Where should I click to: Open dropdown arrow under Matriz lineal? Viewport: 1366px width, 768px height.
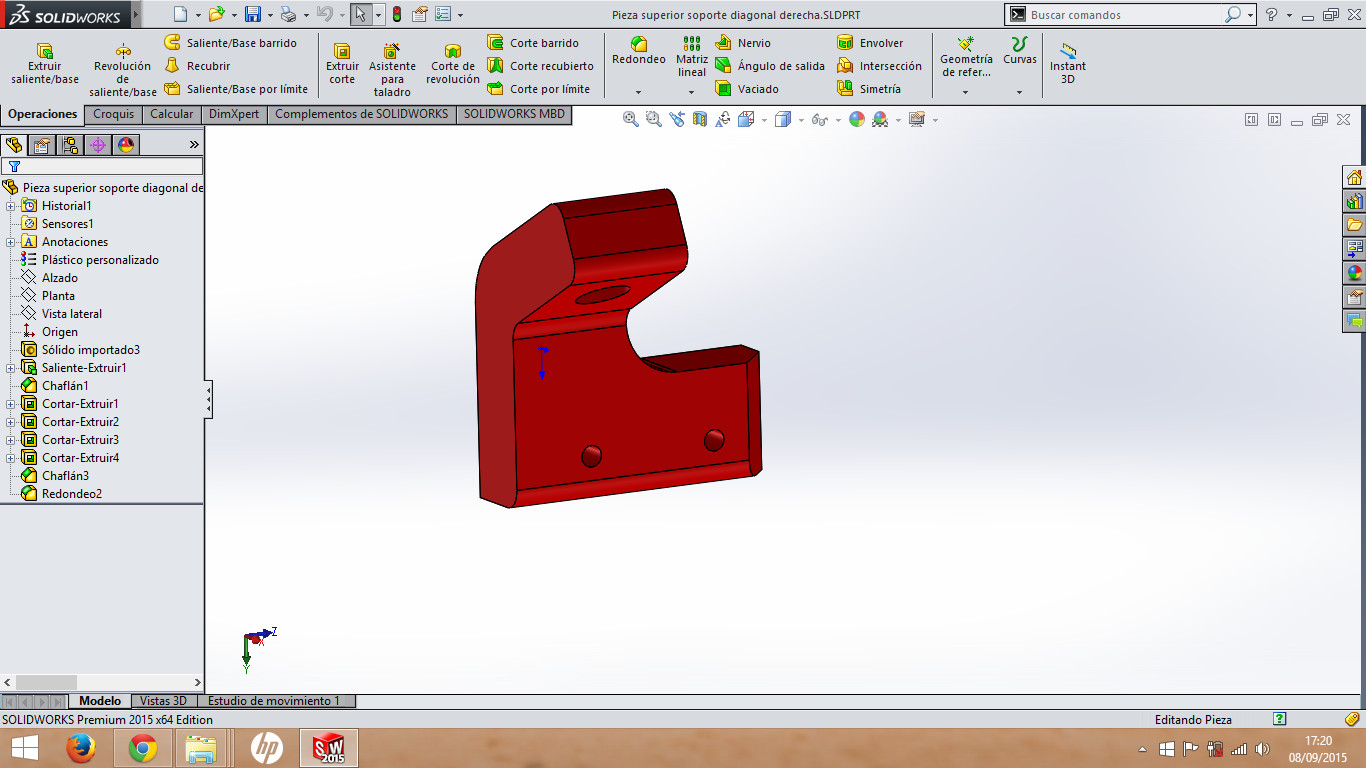692,92
